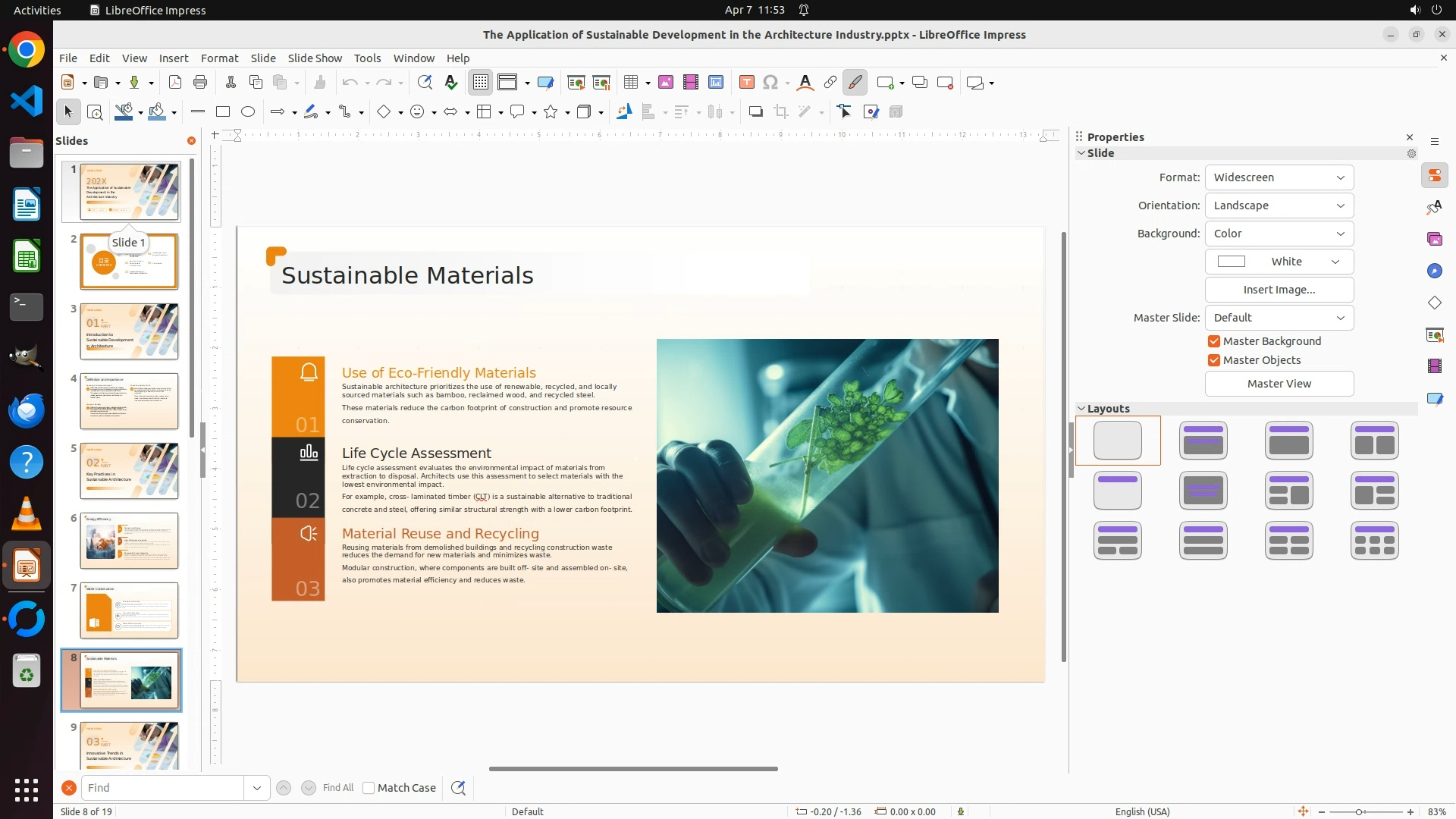Open sidebar Gallery panel icon

pyautogui.click(x=1435, y=240)
